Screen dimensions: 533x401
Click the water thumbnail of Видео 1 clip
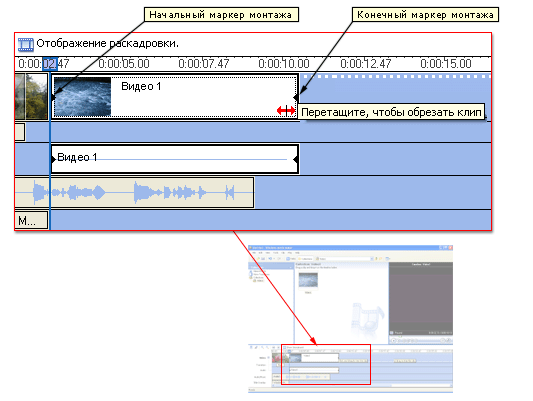click(x=83, y=97)
